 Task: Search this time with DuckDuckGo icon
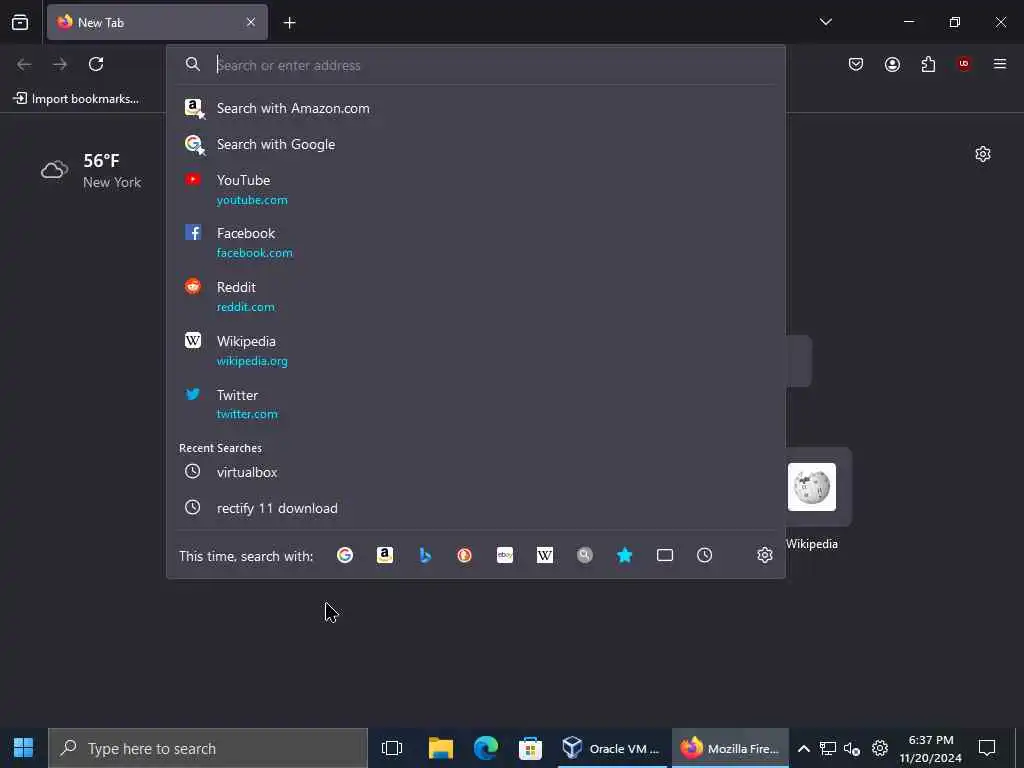[464, 555]
